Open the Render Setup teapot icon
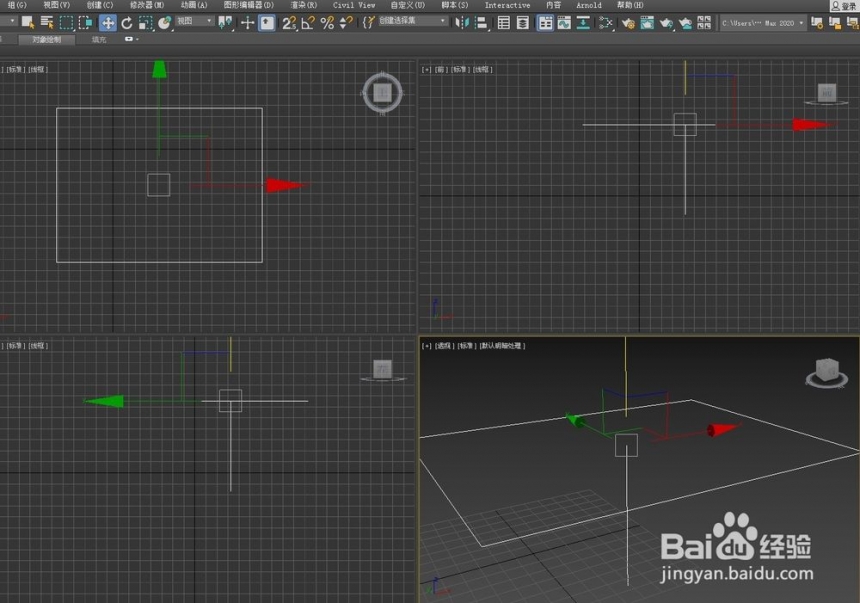The height and width of the screenshot is (603, 860). (x=628, y=23)
